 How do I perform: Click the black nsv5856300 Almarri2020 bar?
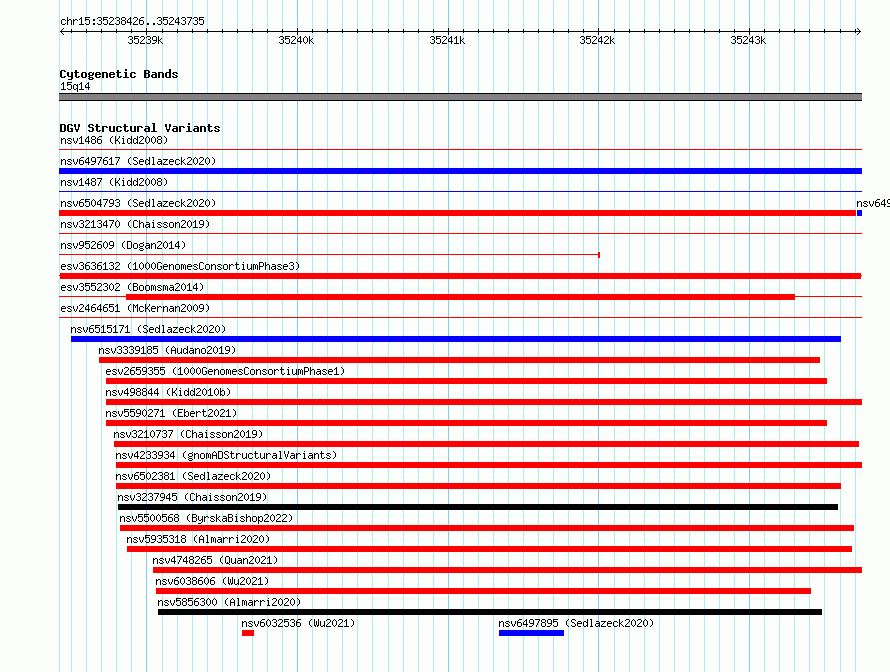pos(490,612)
